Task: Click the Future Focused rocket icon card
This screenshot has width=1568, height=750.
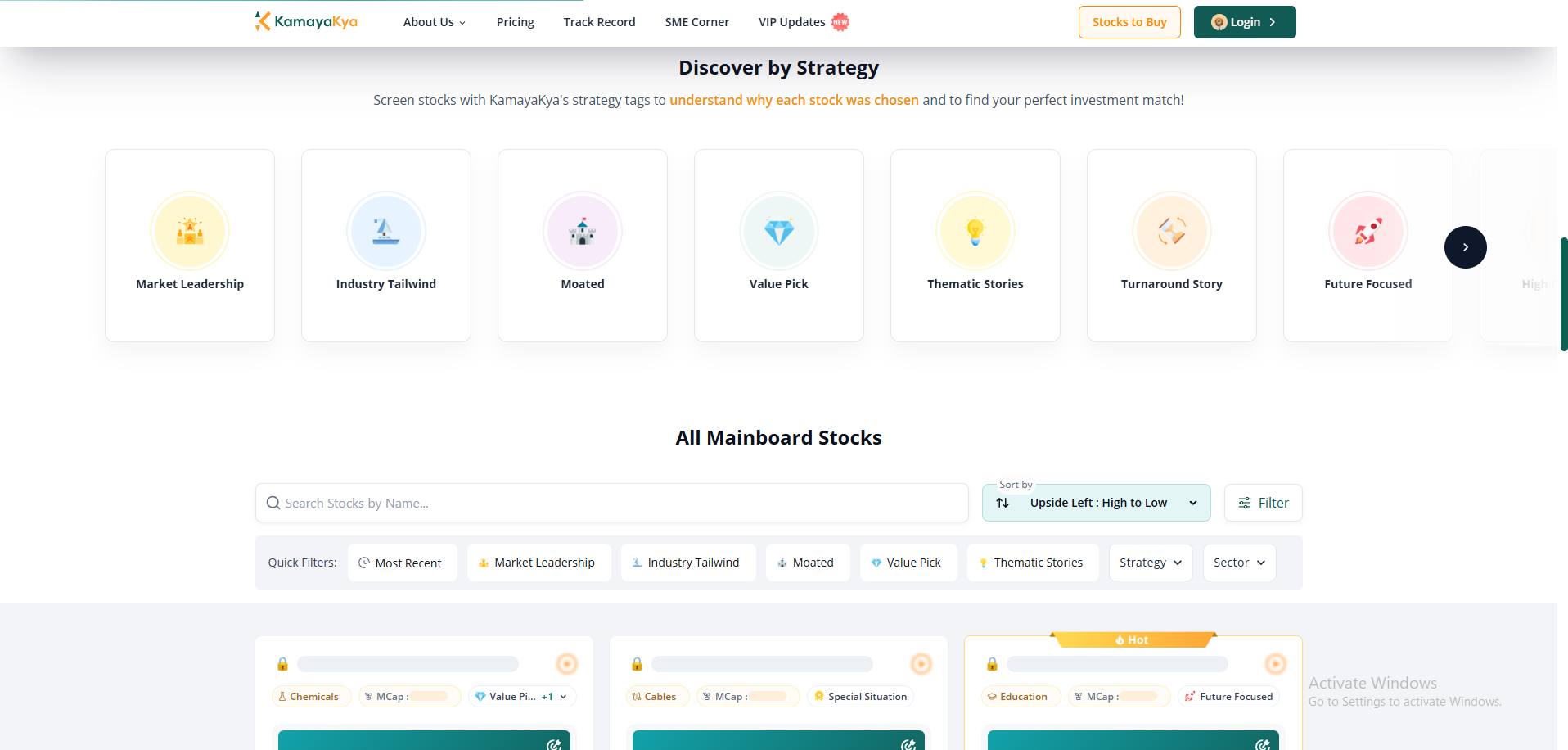Action: pyautogui.click(x=1368, y=246)
